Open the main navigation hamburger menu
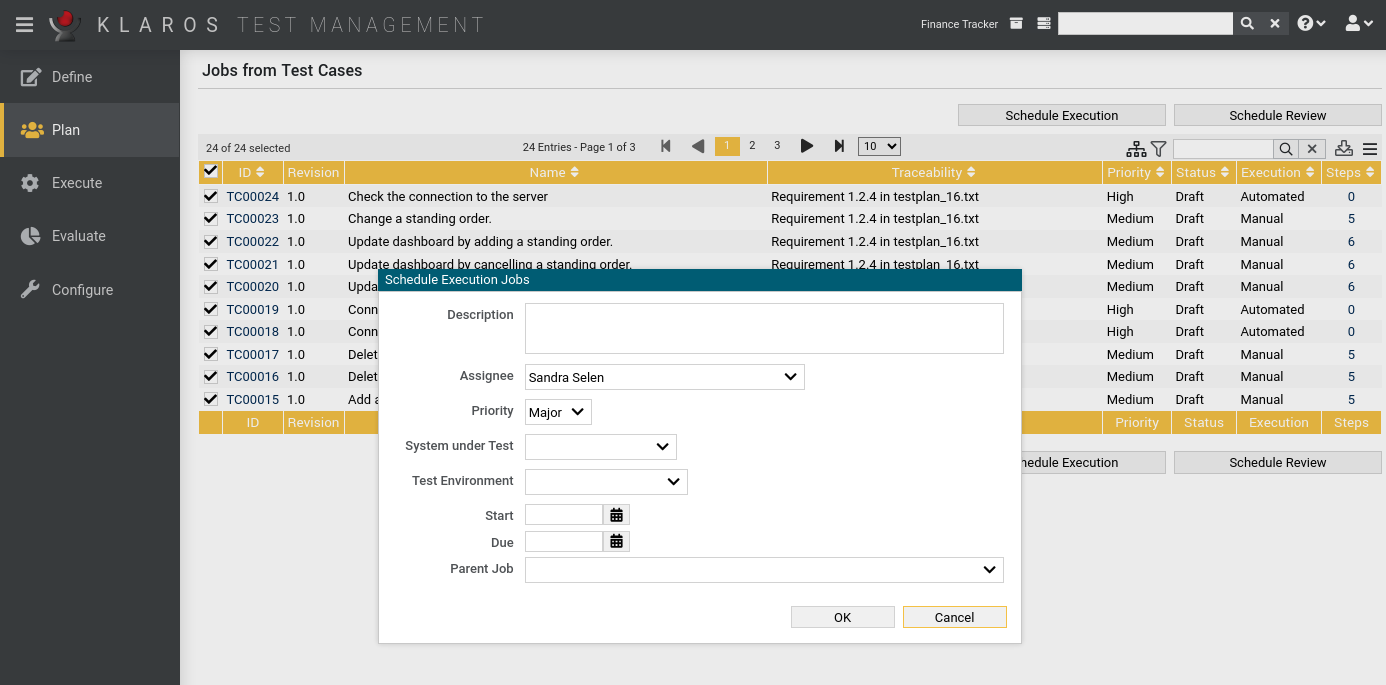1386x685 pixels. pyautogui.click(x=24, y=24)
